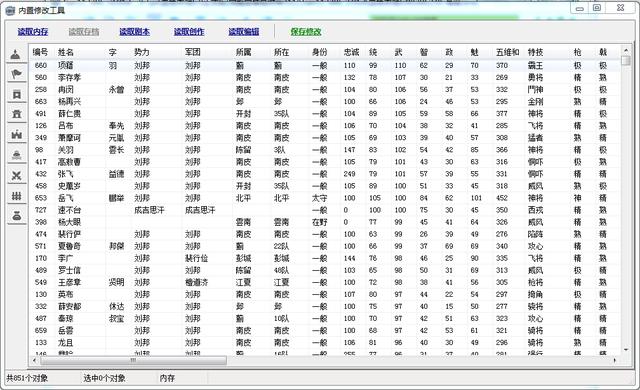Select the row named 岳云

pyautogui.click(x=325, y=330)
